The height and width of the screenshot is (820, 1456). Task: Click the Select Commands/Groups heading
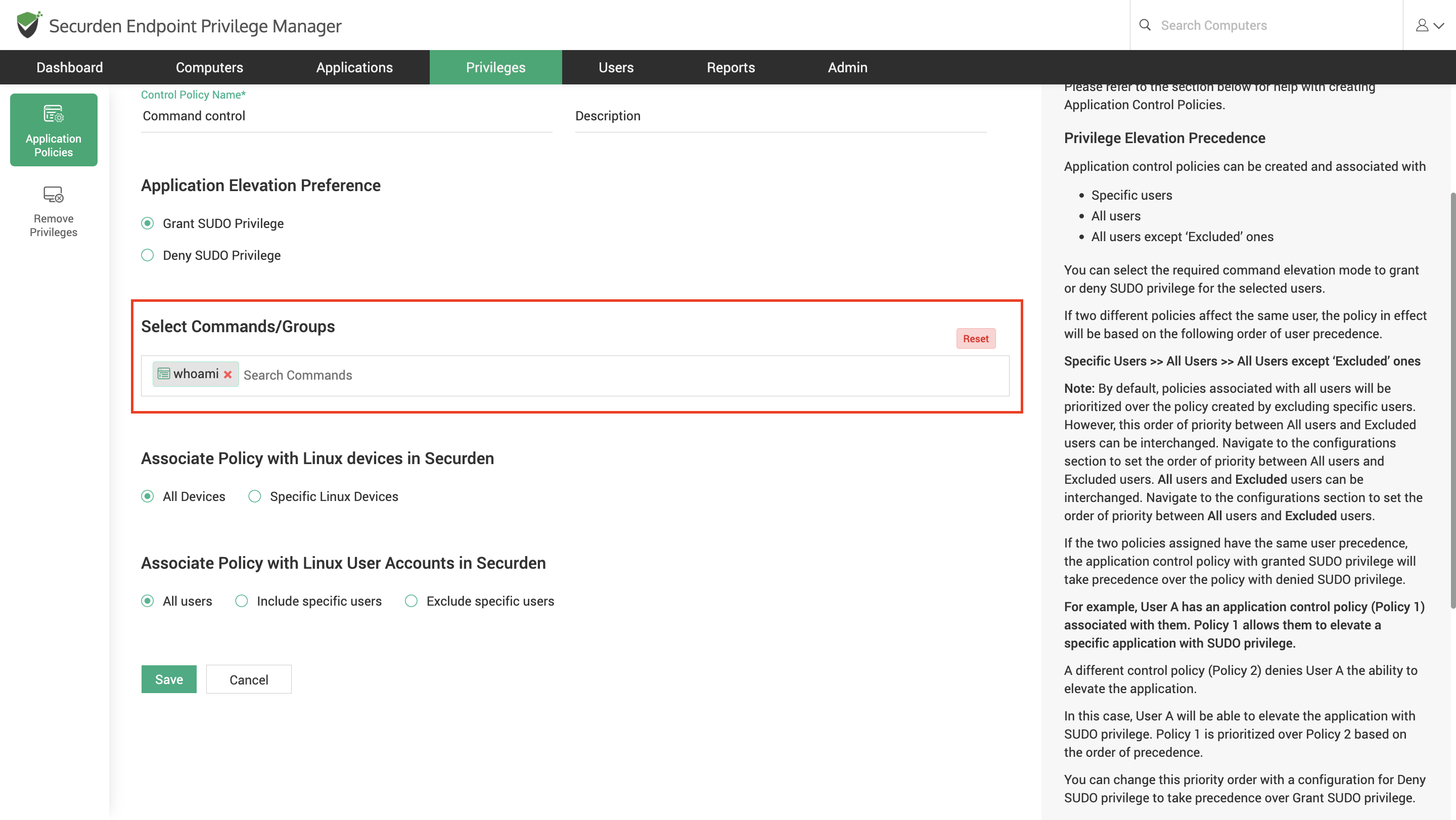tap(238, 326)
